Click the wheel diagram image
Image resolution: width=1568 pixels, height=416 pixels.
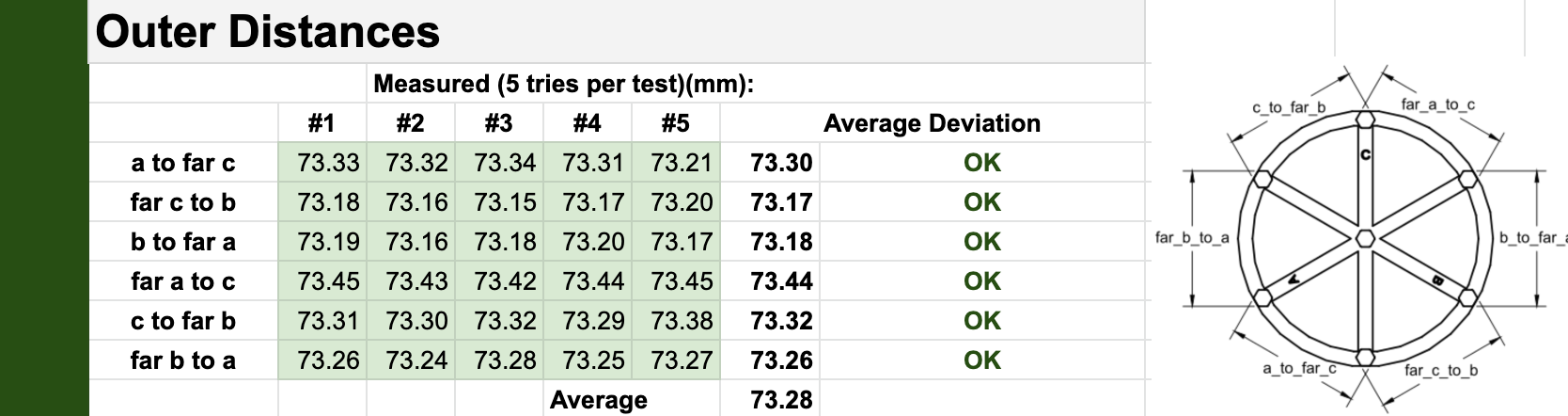(1363, 237)
